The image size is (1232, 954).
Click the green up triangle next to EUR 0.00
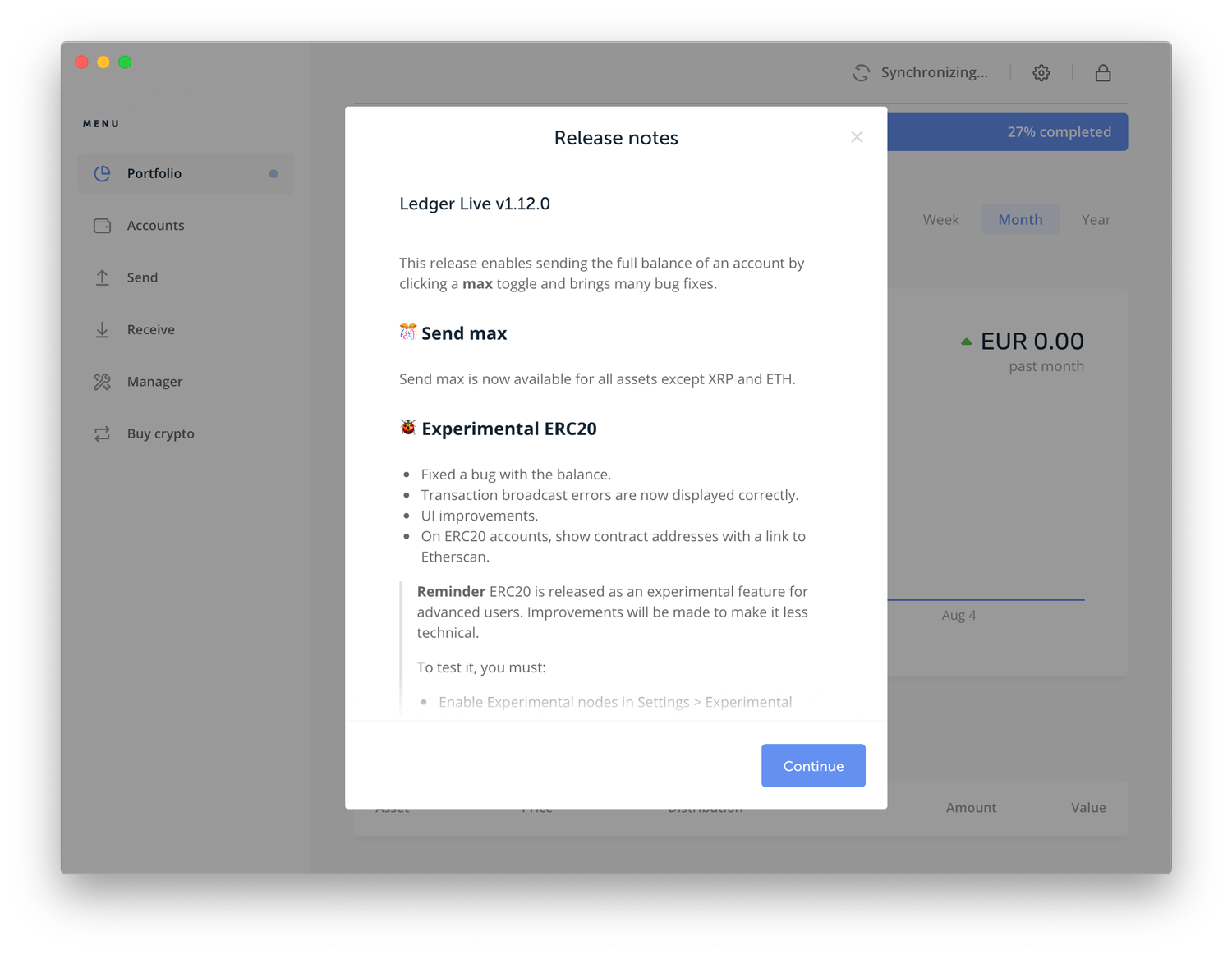coord(967,342)
